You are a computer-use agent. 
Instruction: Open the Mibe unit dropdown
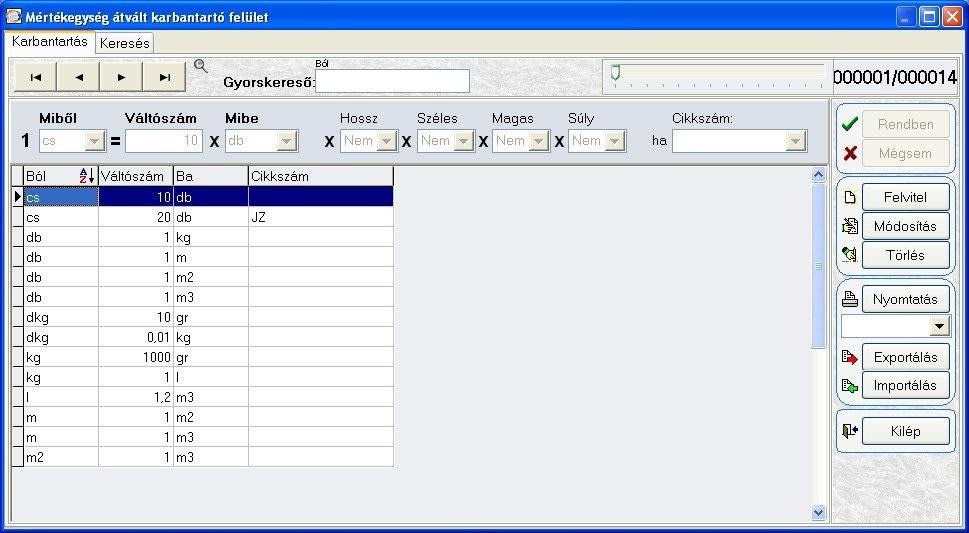pyautogui.click(x=287, y=141)
